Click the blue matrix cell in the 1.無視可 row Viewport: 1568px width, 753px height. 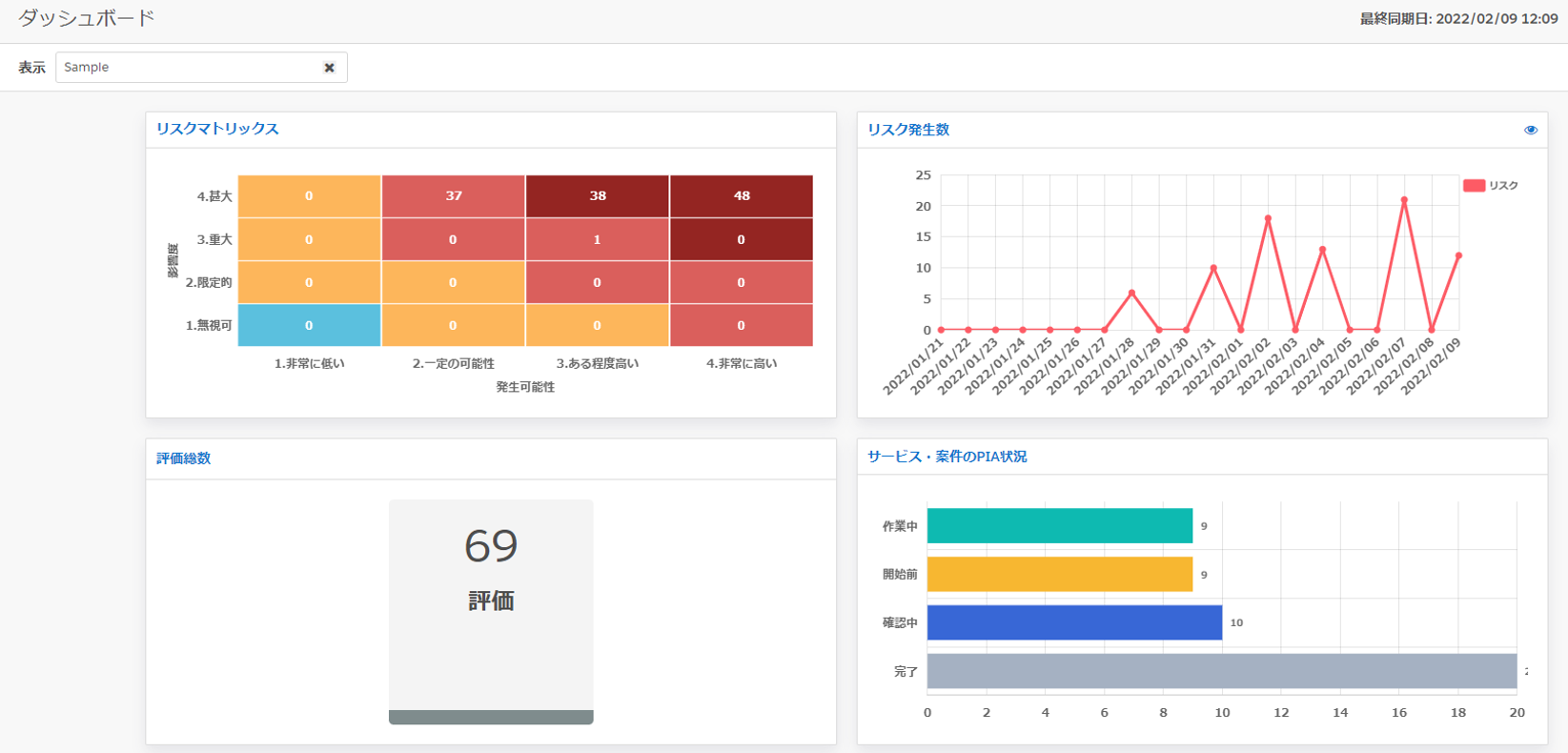[309, 325]
